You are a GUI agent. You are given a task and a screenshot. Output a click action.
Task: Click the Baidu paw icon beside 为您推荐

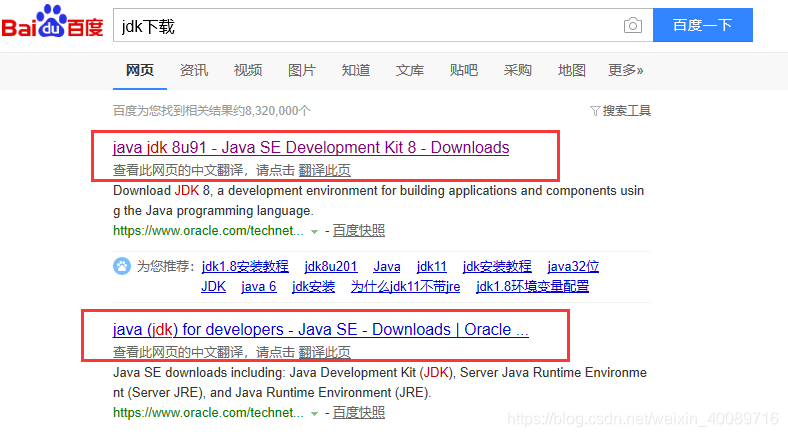point(122,266)
